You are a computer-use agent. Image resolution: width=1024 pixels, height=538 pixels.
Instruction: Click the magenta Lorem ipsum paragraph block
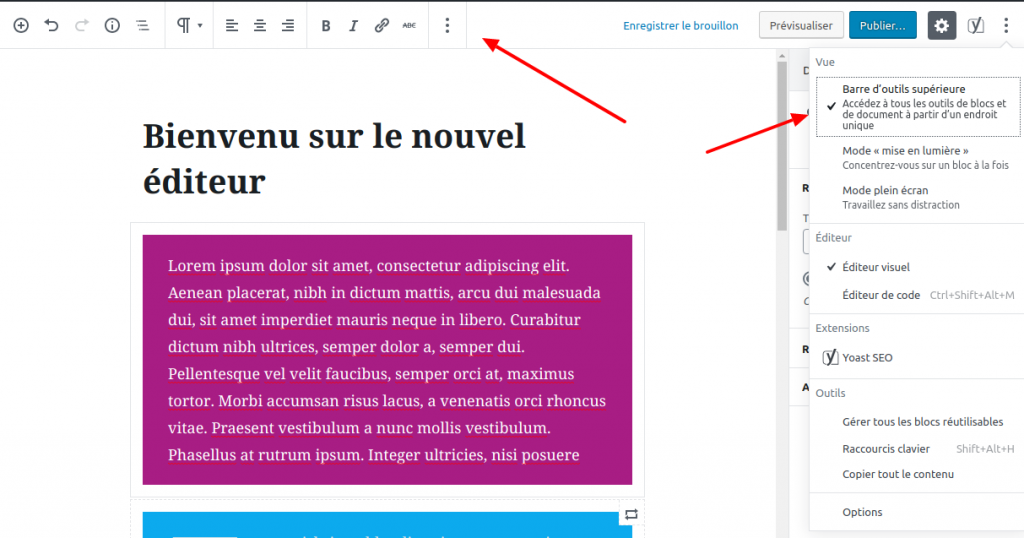pyautogui.click(x=387, y=360)
